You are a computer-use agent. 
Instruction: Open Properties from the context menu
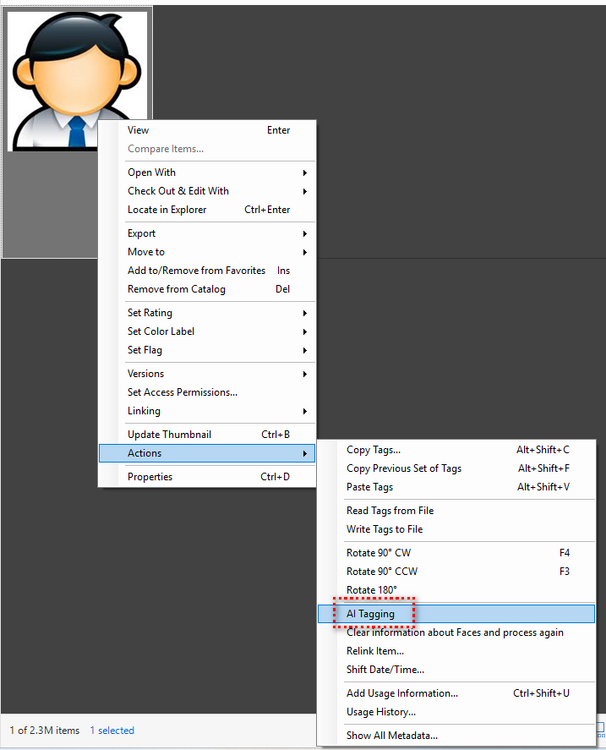click(150, 477)
